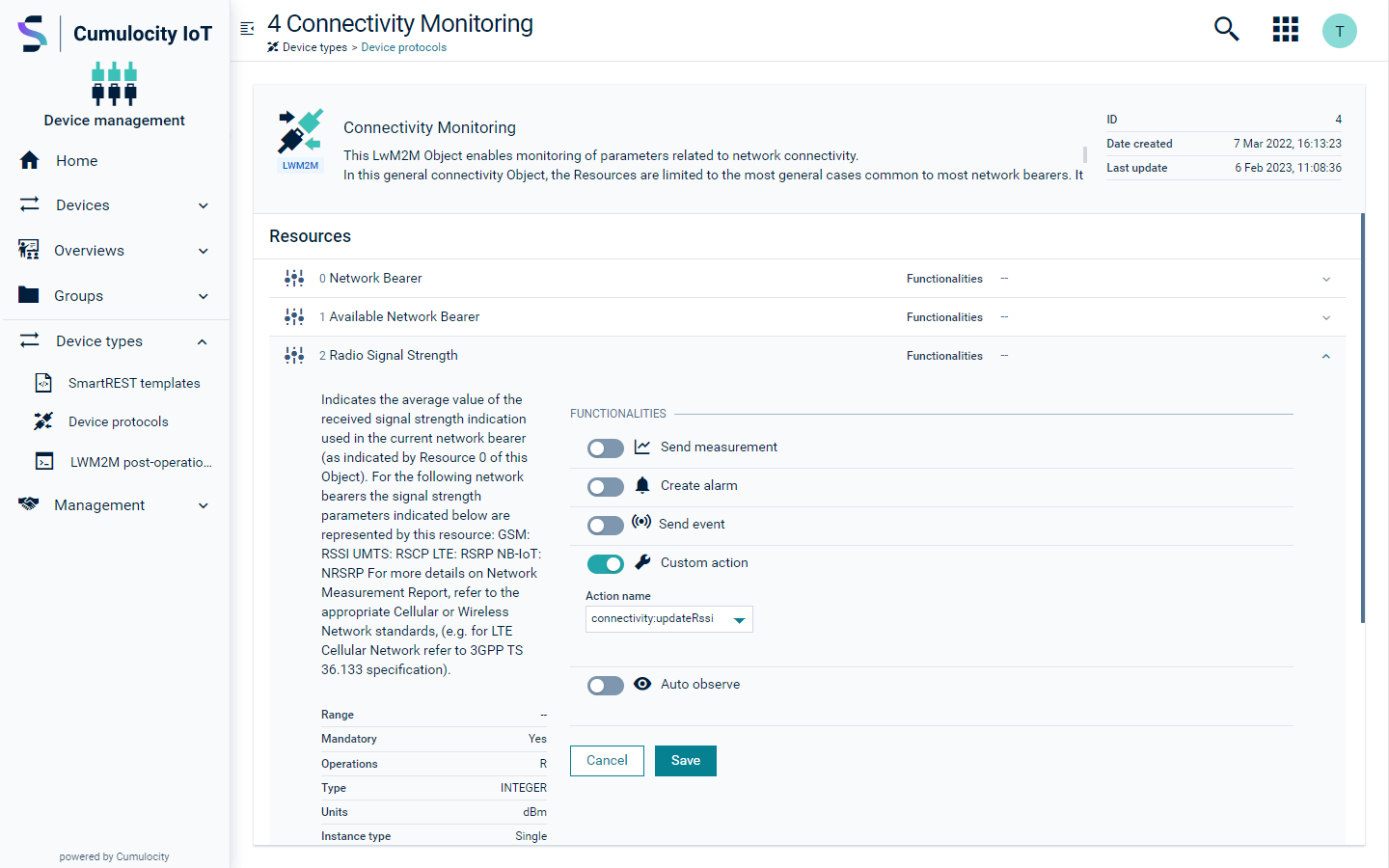The width and height of the screenshot is (1389, 868).
Task: Expand the Management menu chevron
Action: pos(204,505)
